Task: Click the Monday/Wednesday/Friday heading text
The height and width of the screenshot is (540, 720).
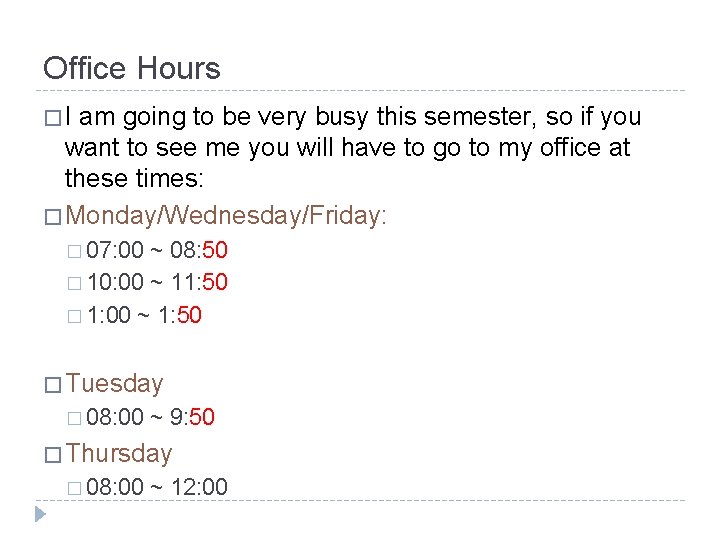Action: pos(228,215)
